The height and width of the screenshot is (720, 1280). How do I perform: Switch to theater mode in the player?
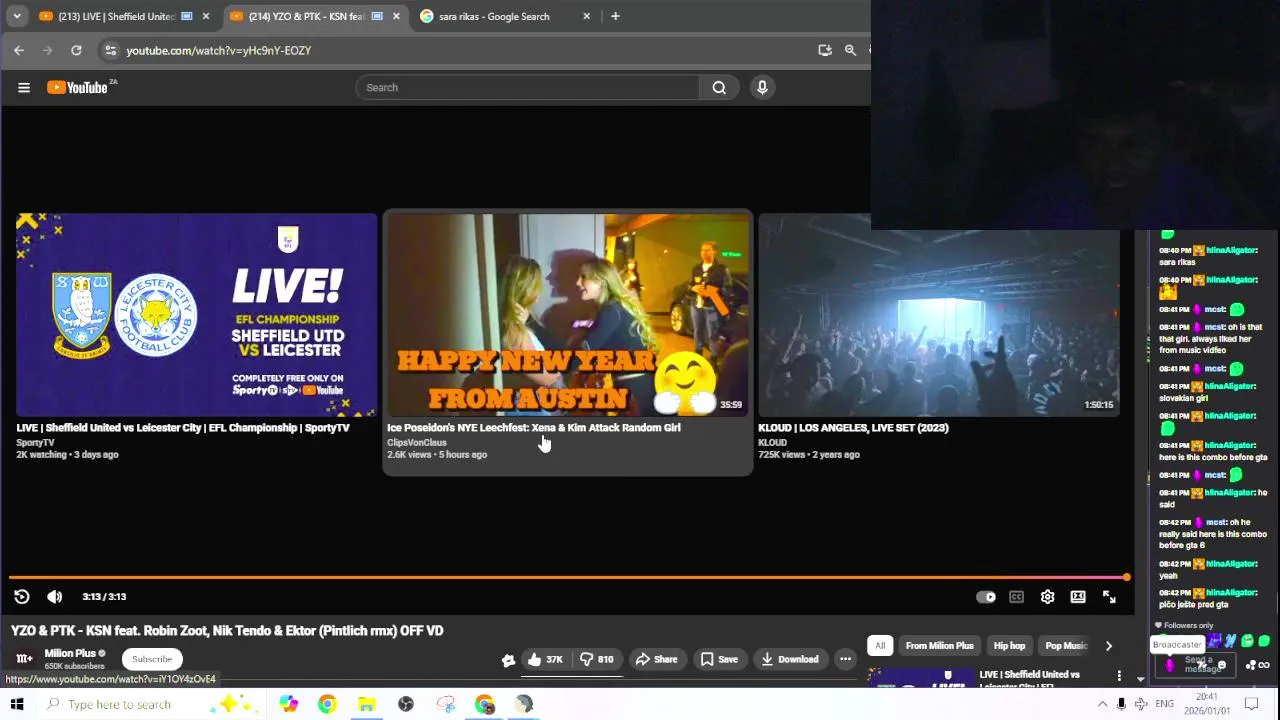1078,597
